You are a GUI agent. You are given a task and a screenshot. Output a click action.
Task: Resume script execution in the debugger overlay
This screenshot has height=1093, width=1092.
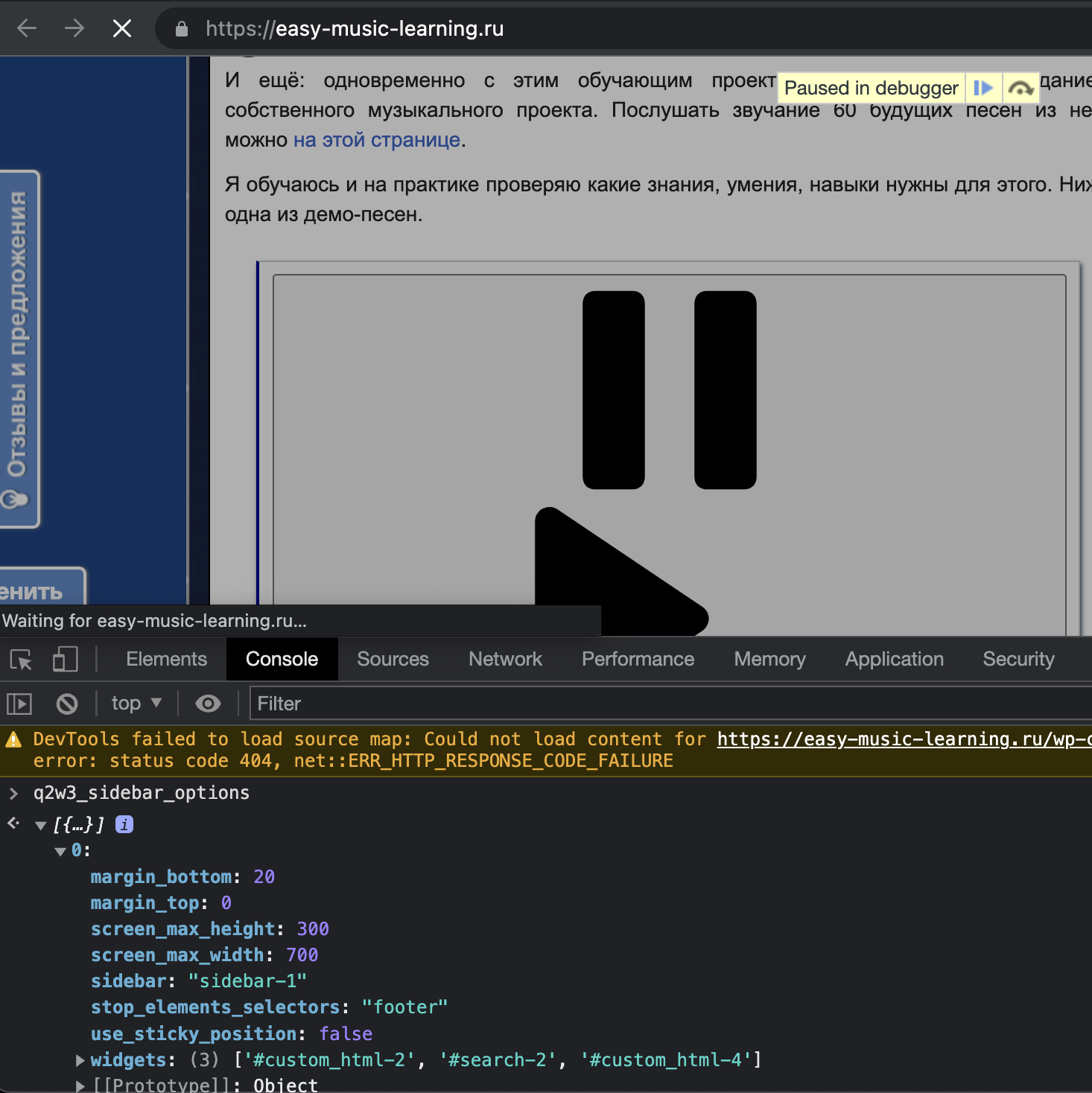[983, 88]
